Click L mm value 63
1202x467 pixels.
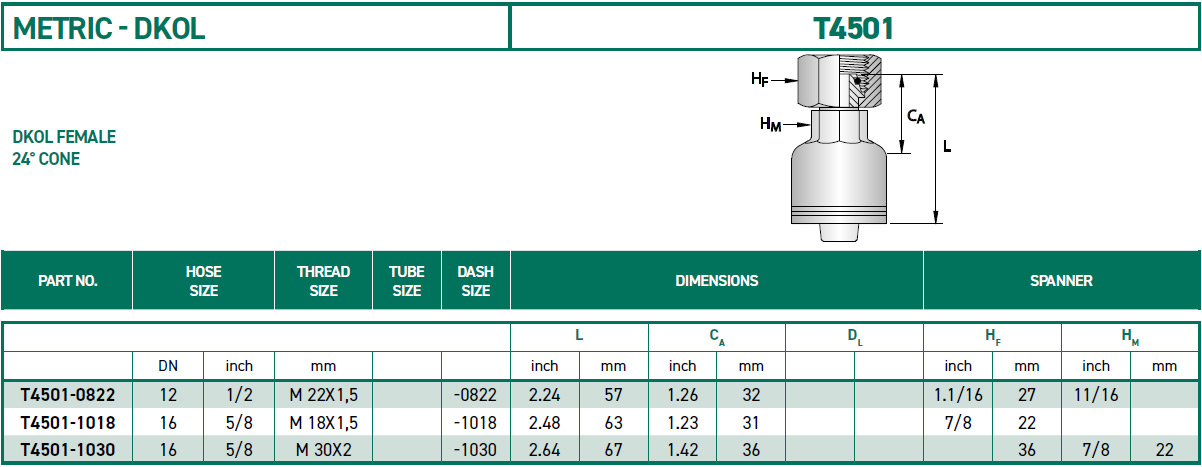(x=613, y=422)
